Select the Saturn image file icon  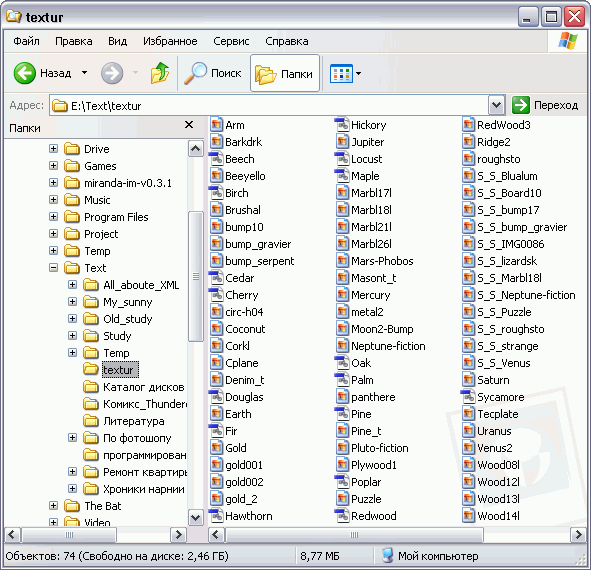tap(468, 380)
